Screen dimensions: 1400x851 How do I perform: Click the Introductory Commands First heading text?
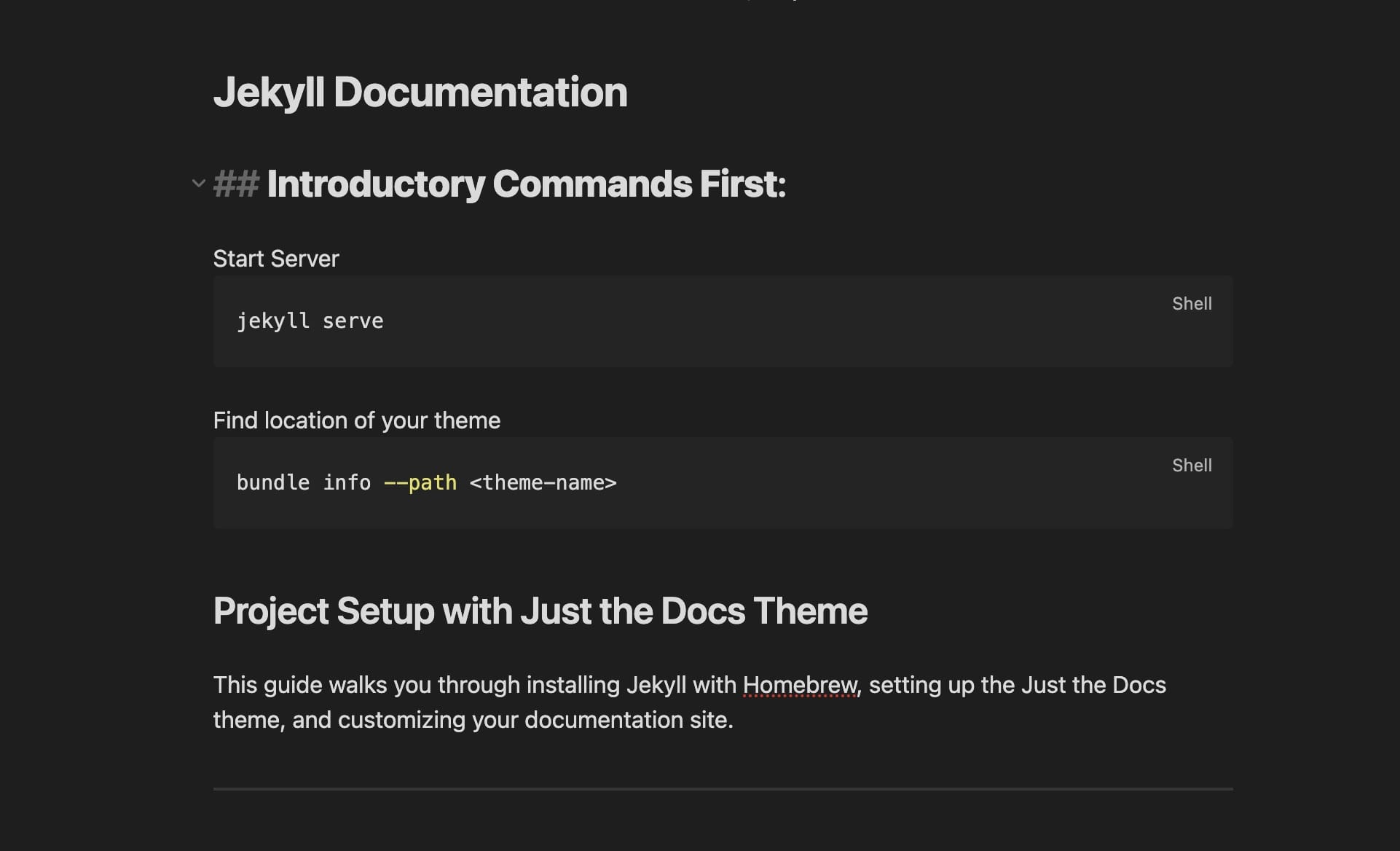pyautogui.click(x=526, y=184)
